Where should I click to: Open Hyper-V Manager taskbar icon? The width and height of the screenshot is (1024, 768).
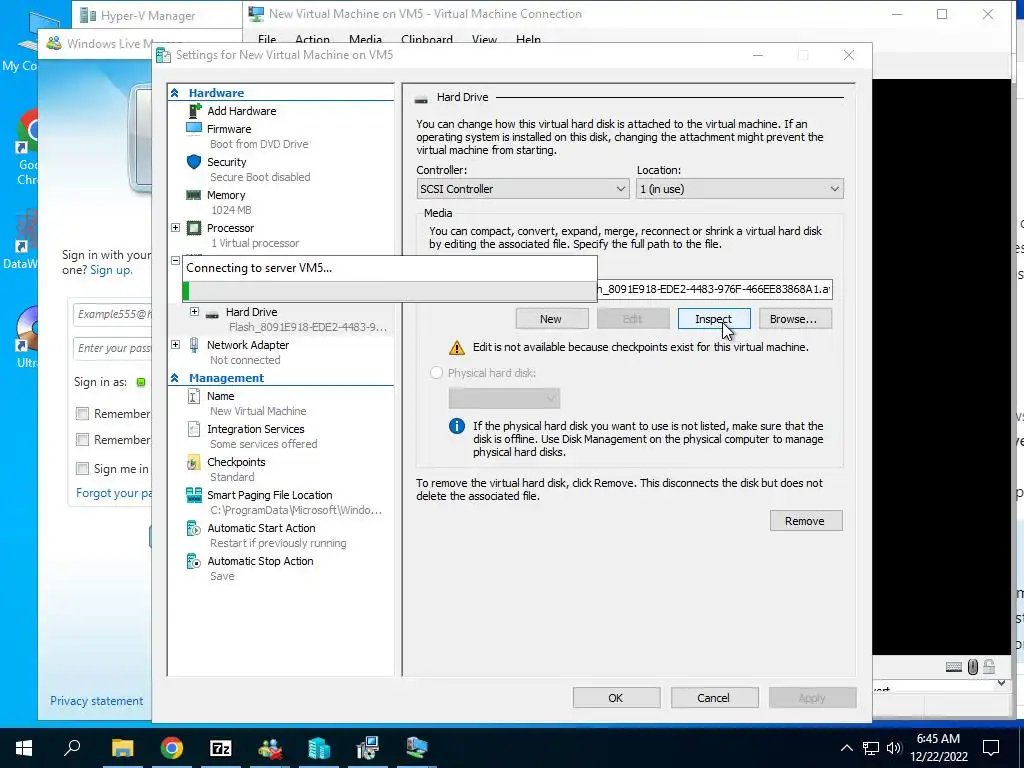(x=319, y=748)
